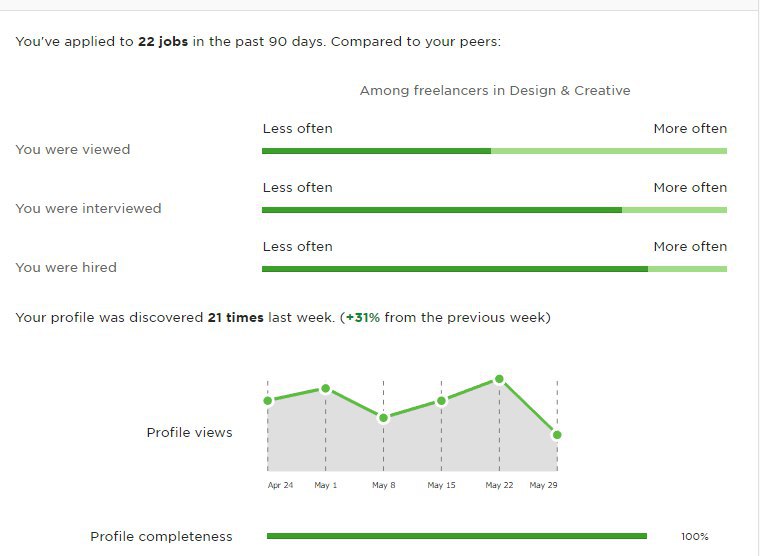This screenshot has width=760, height=556.
Task: Click the May 1 profile views data point
Action: click(x=326, y=388)
